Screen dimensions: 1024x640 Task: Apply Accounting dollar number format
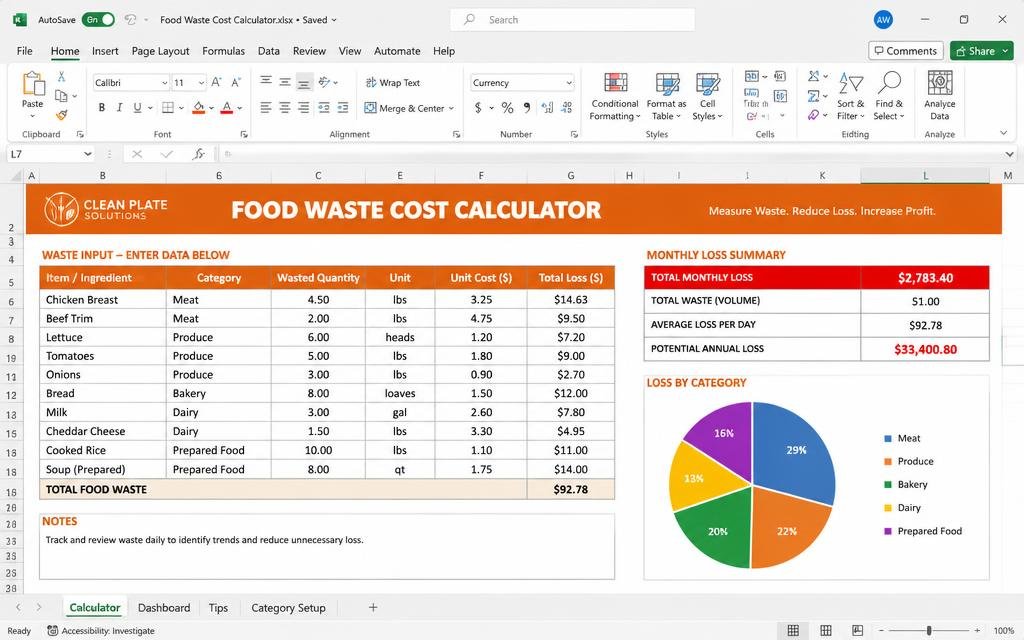[x=478, y=108]
